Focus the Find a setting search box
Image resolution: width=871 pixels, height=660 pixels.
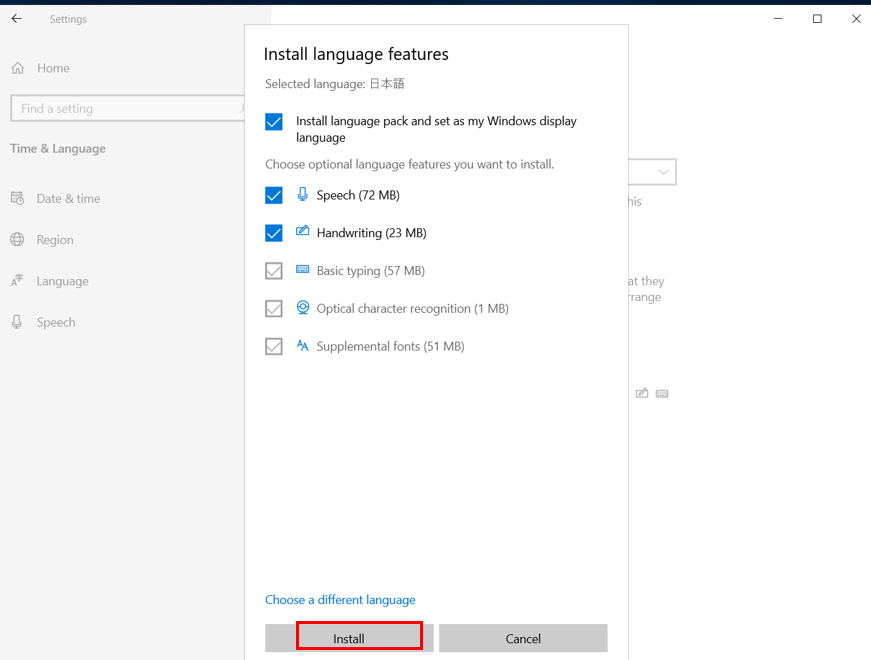click(x=128, y=108)
